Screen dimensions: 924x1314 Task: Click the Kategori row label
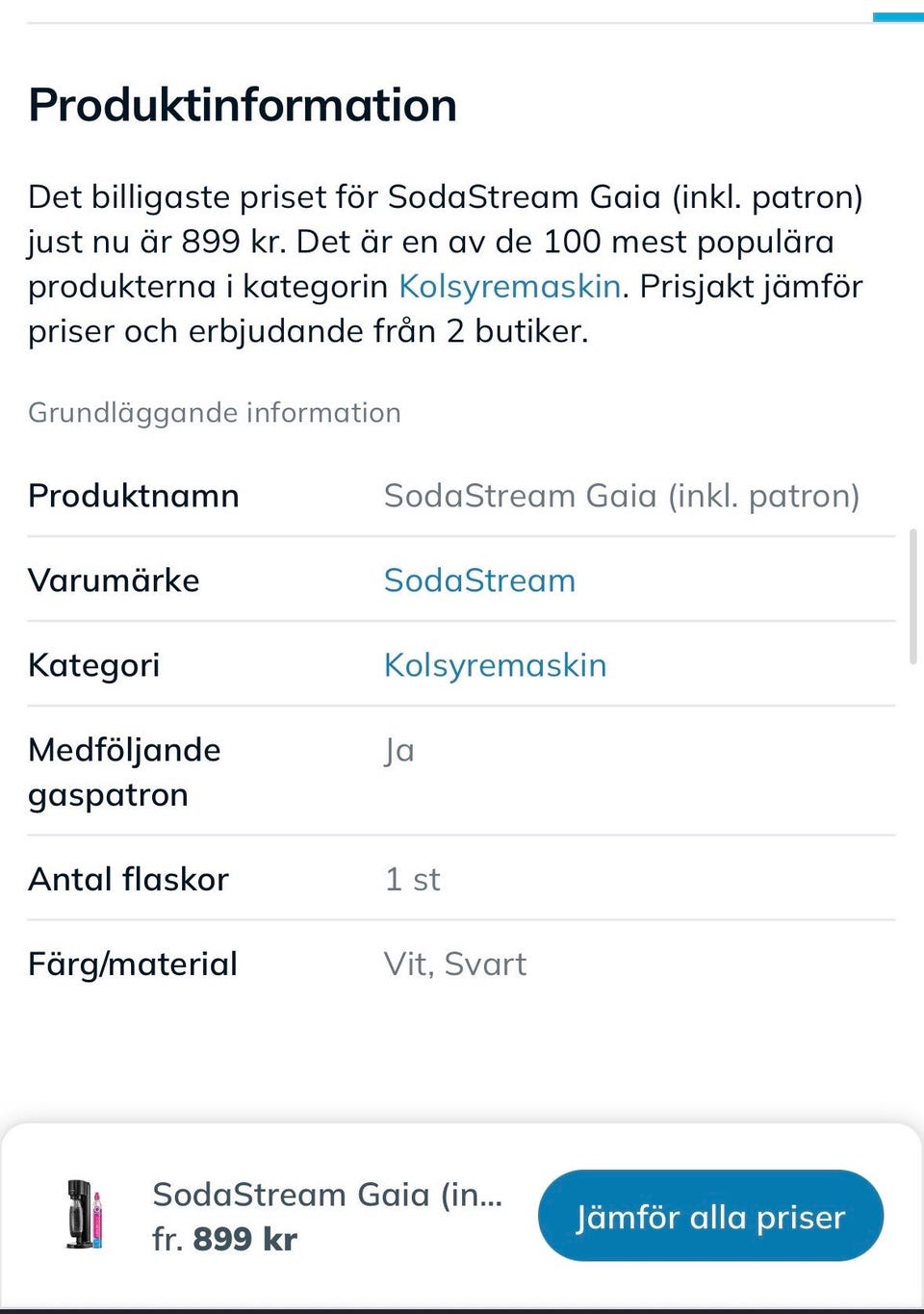(94, 665)
